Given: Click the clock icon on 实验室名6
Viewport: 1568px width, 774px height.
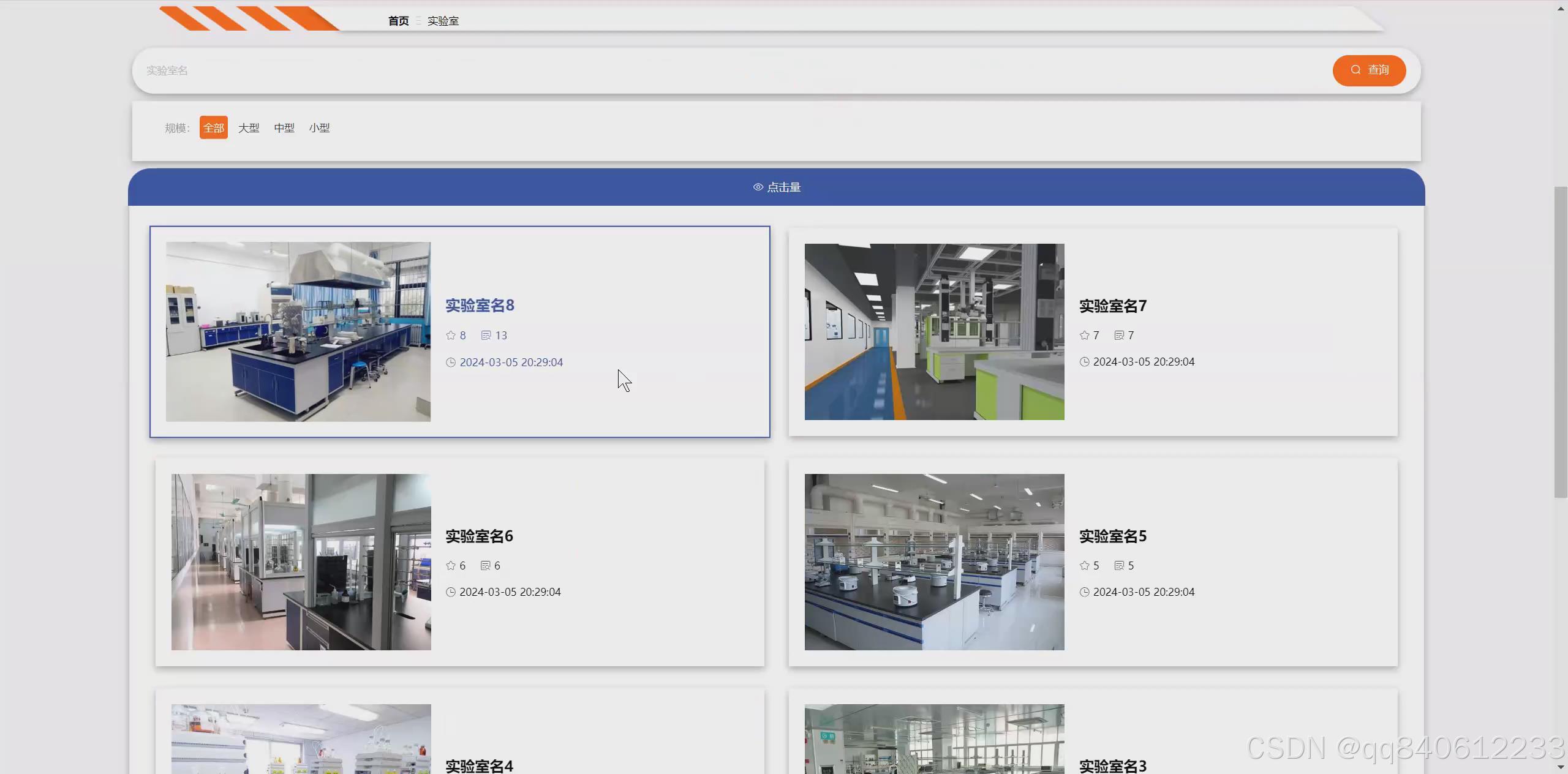Looking at the screenshot, I should click(451, 592).
